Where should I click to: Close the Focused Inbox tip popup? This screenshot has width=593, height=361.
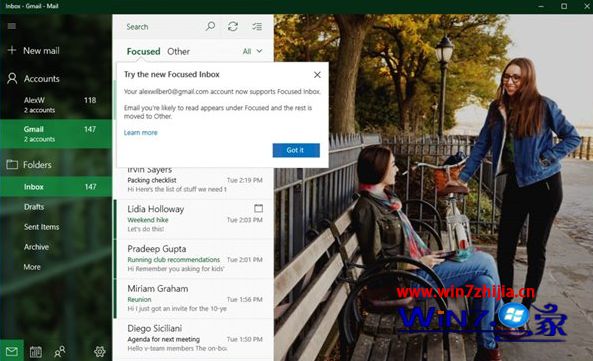pos(317,75)
